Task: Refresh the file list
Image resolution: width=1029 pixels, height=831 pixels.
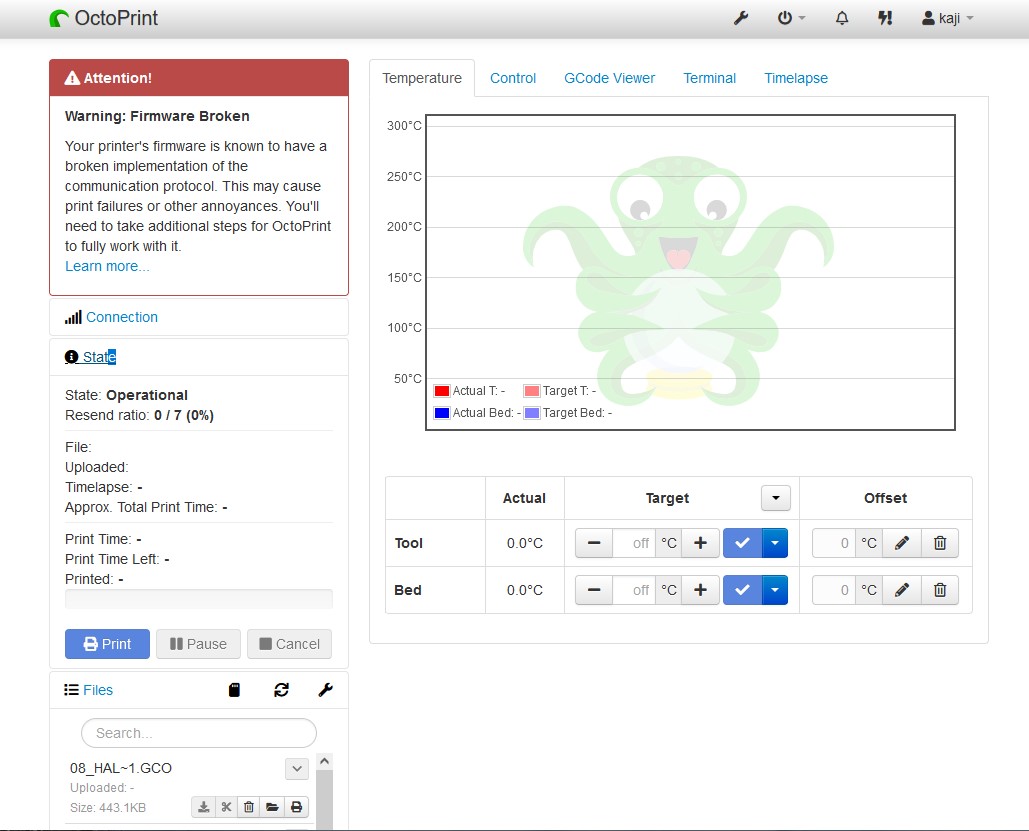Action: (x=282, y=690)
